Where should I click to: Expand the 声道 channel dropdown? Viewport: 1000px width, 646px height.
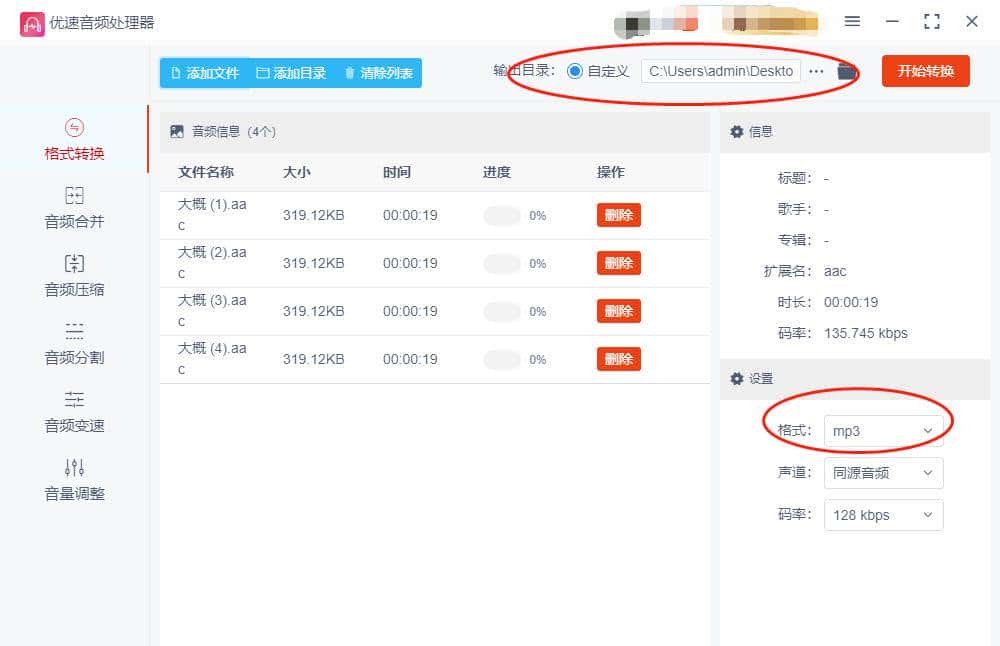tap(883, 473)
